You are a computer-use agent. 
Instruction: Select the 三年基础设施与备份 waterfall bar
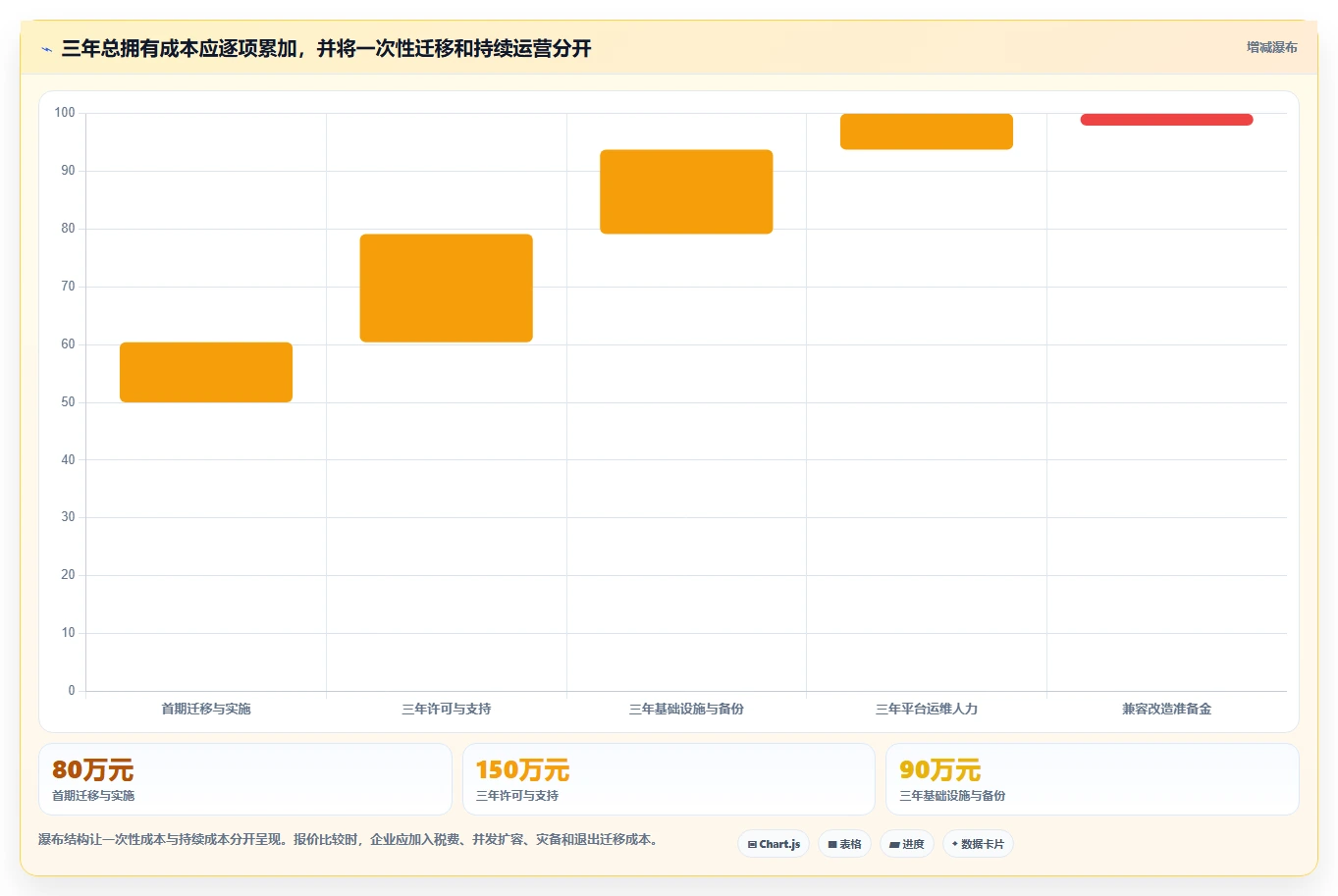click(x=686, y=191)
